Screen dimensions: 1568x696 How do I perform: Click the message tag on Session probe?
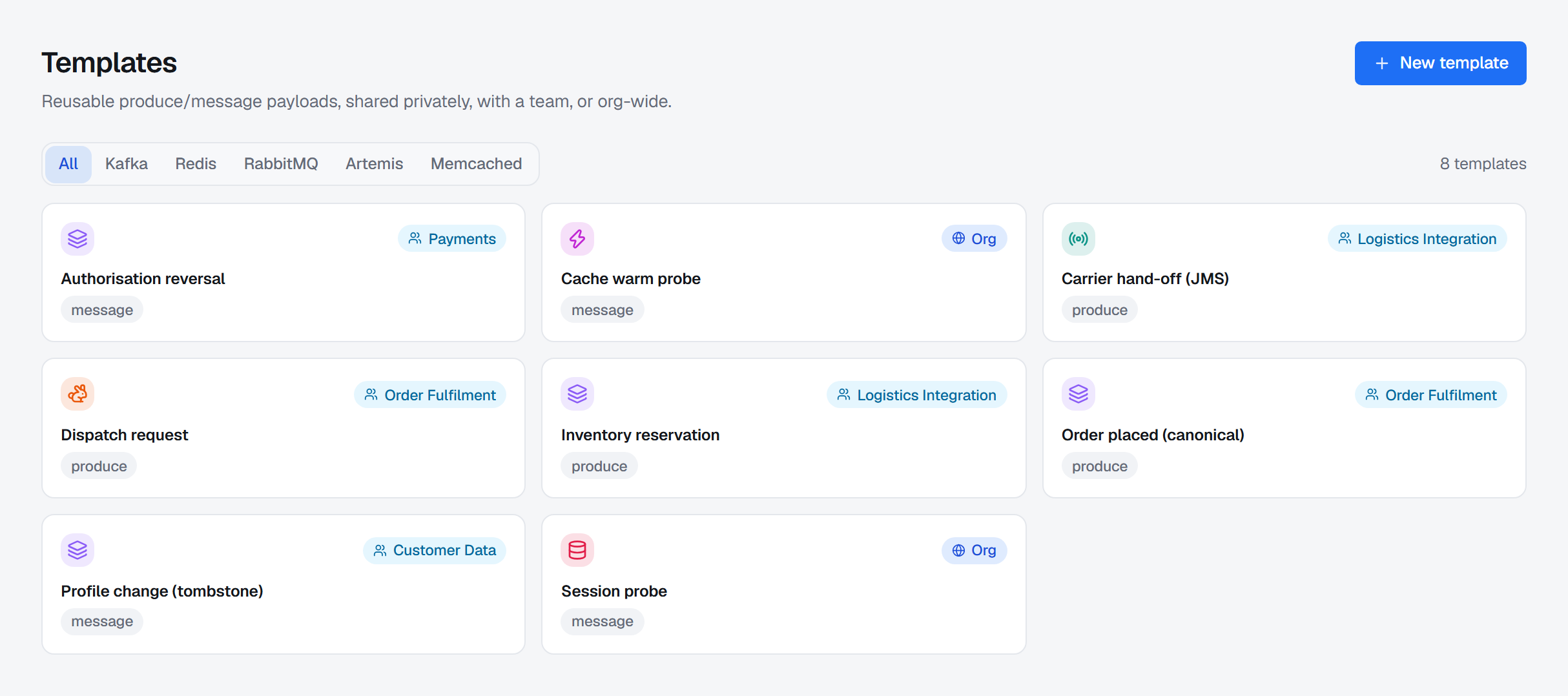(x=603, y=622)
